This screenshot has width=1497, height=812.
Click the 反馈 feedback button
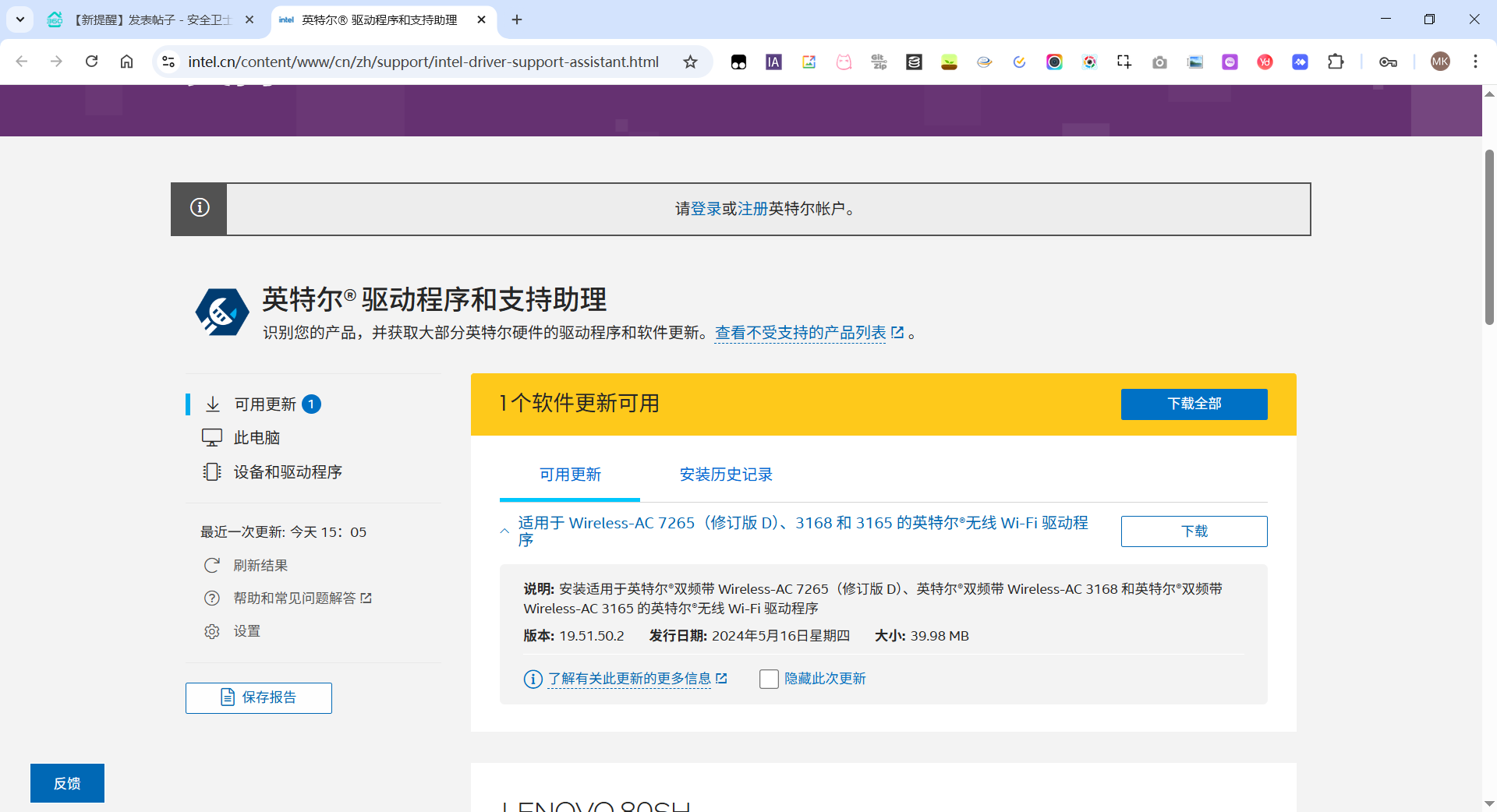(67, 783)
